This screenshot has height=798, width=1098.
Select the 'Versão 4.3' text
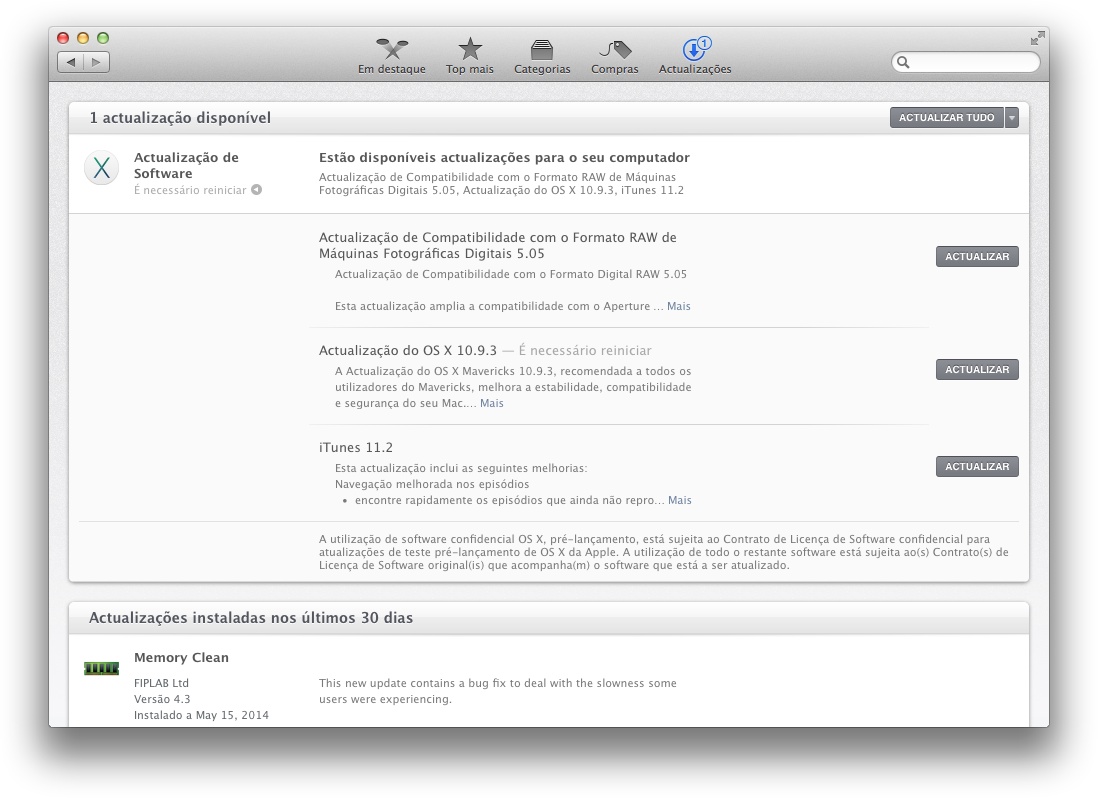pyautogui.click(x=162, y=699)
